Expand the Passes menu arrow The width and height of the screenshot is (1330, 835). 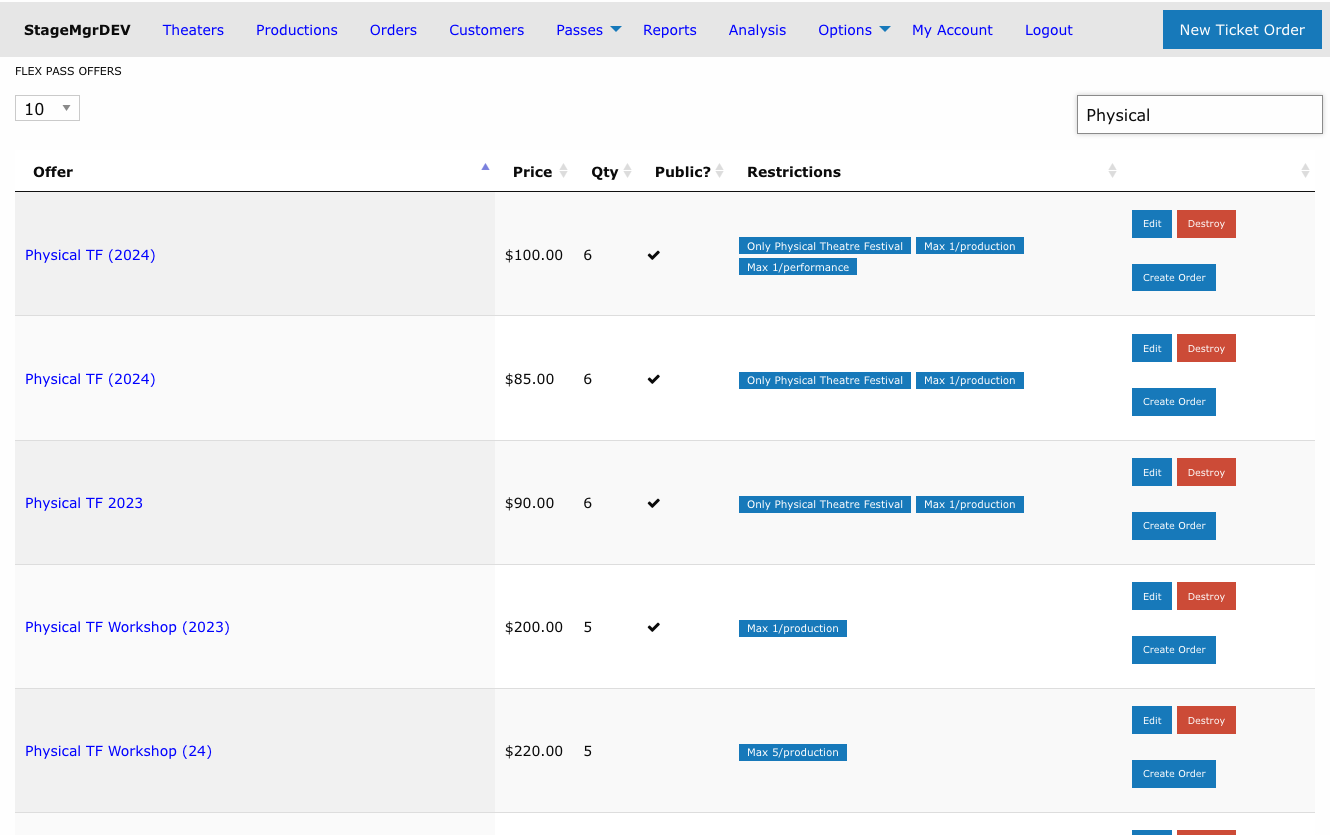pos(615,29)
